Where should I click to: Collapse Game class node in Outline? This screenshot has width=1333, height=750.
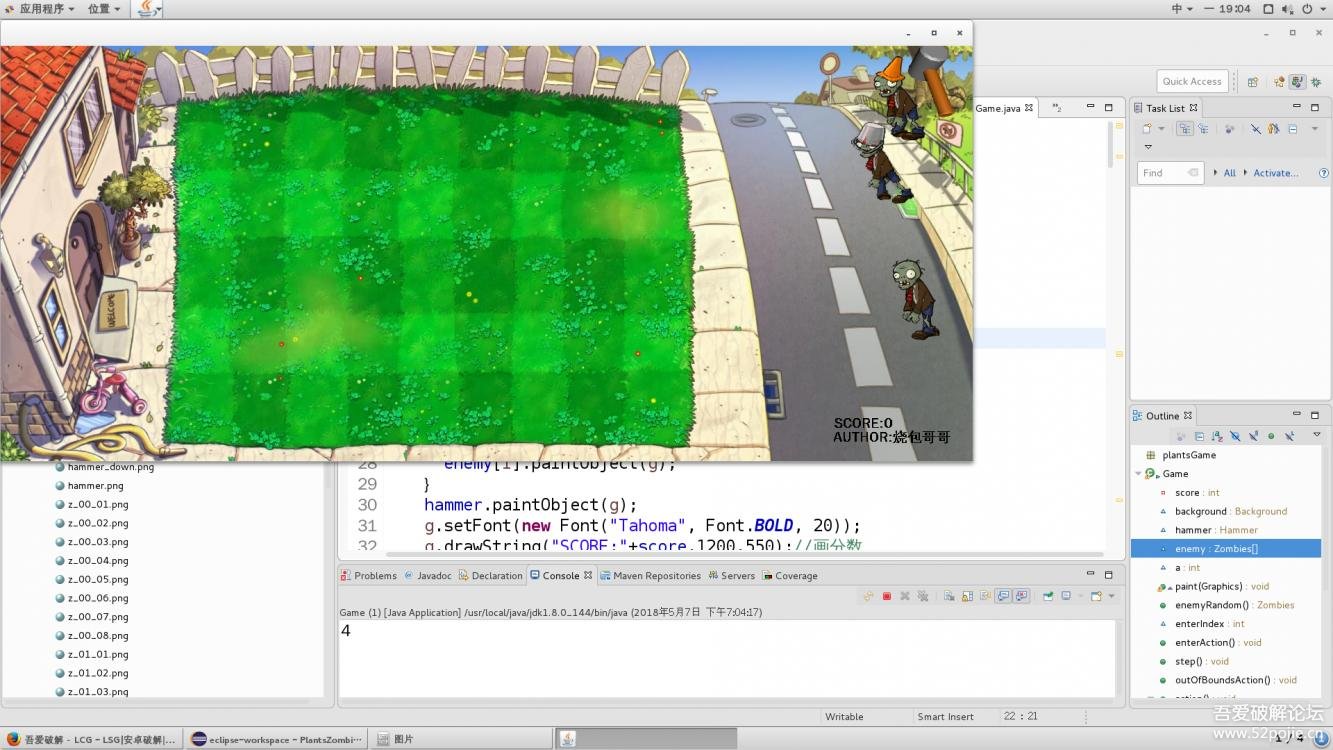coord(1138,474)
